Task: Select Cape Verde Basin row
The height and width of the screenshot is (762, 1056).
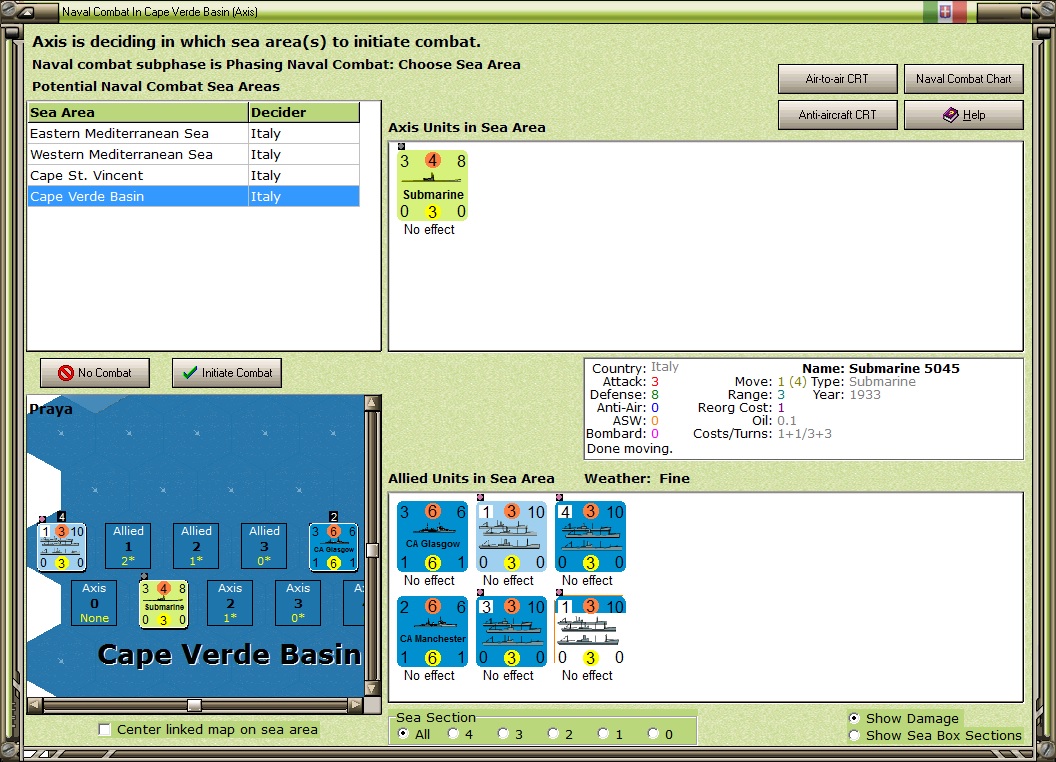Action: [193, 197]
